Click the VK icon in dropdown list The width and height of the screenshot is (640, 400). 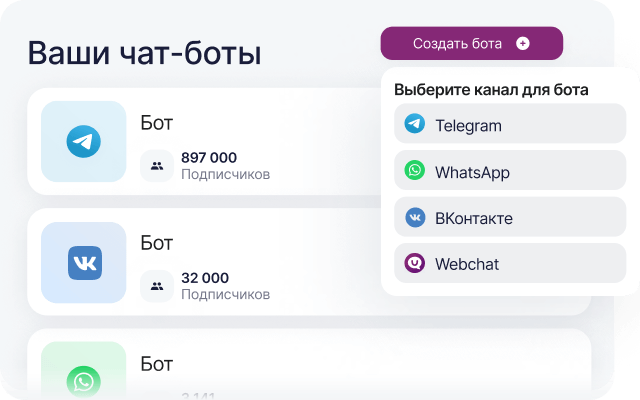click(415, 217)
